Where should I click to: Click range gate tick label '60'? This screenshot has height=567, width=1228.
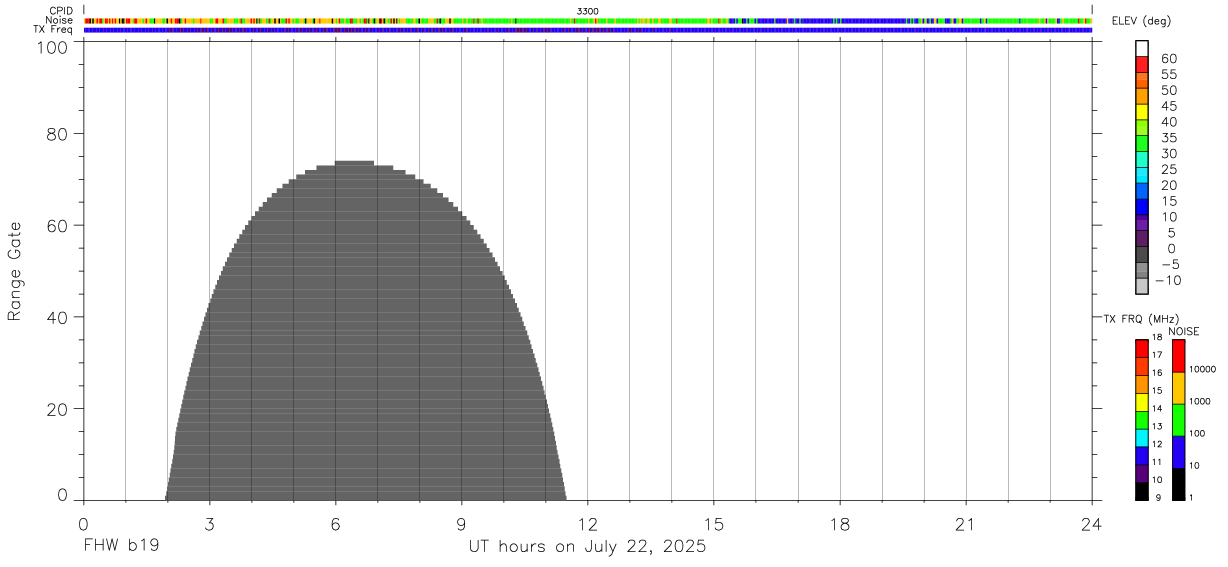(x=57, y=226)
